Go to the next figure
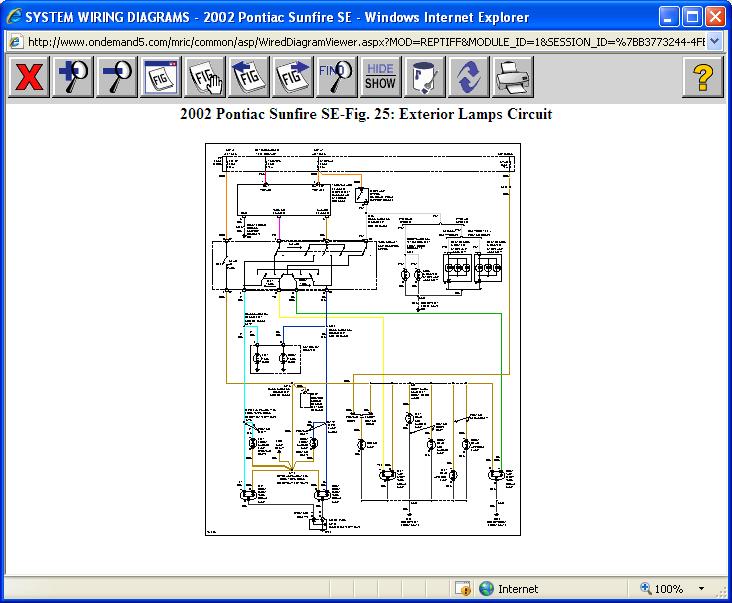This screenshot has height=603, width=732. (x=292, y=77)
